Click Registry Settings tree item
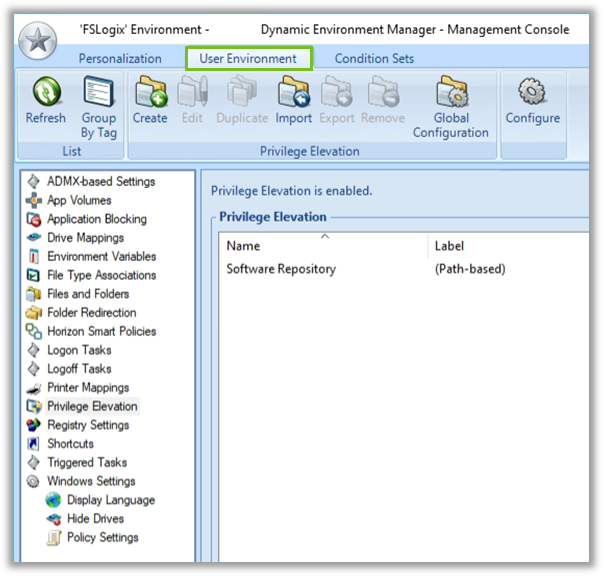Image resolution: width=603 pixels, height=576 pixels. tap(88, 425)
